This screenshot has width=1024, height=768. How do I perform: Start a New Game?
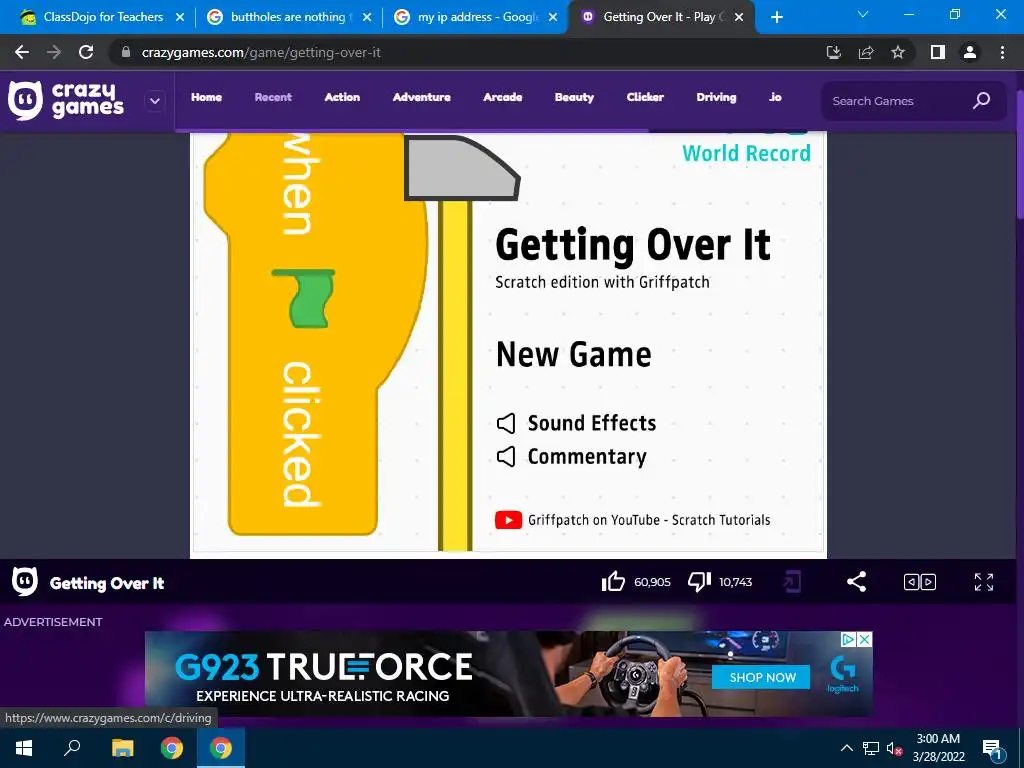click(x=573, y=355)
